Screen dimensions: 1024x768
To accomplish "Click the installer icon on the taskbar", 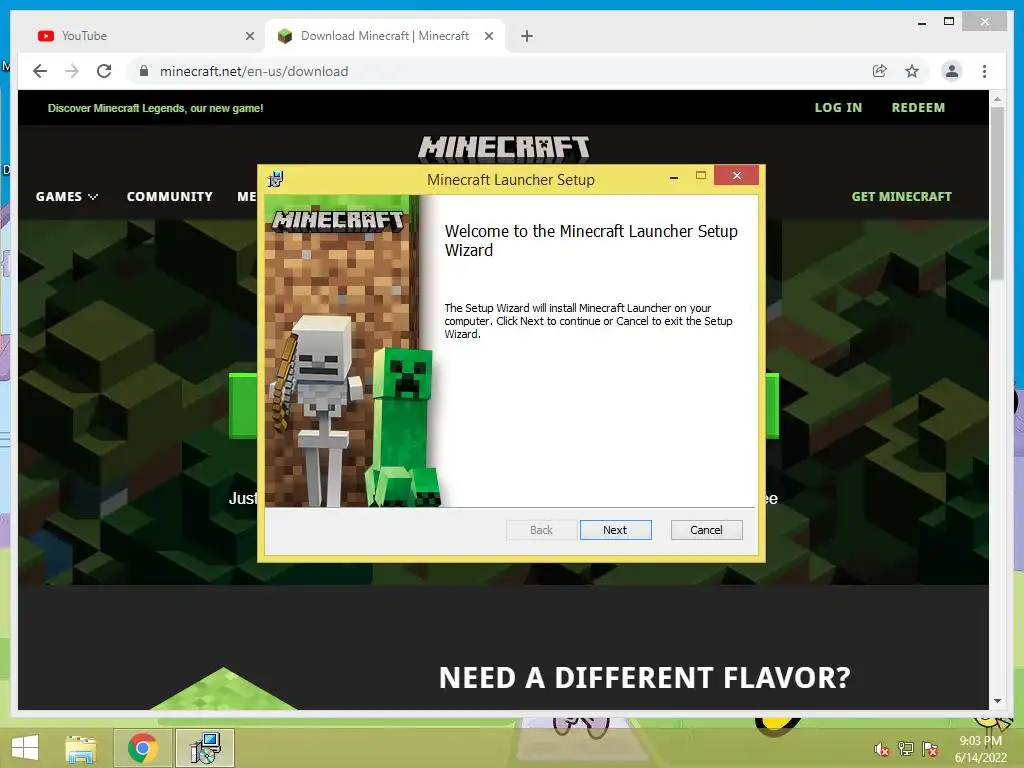I will click(x=205, y=748).
